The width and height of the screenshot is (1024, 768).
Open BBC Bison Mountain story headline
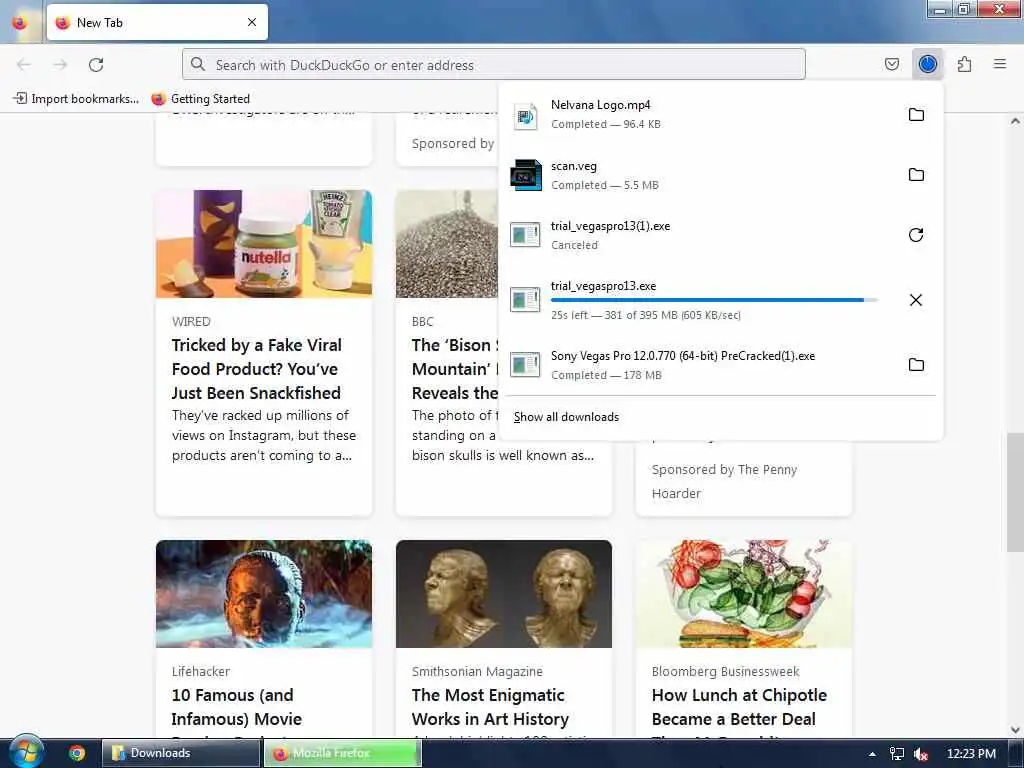455,369
